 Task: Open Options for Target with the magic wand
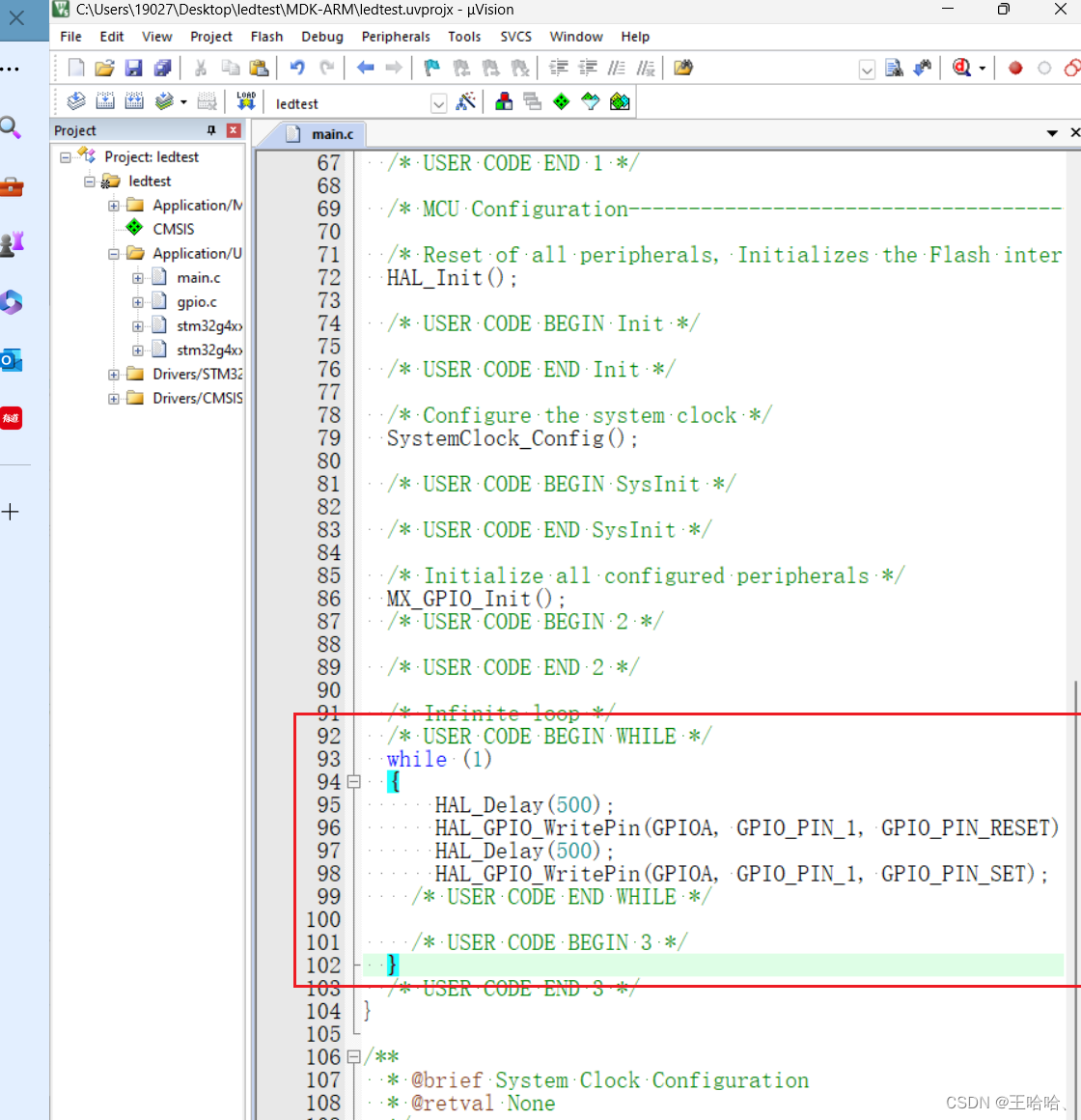pyautogui.click(x=465, y=102)
